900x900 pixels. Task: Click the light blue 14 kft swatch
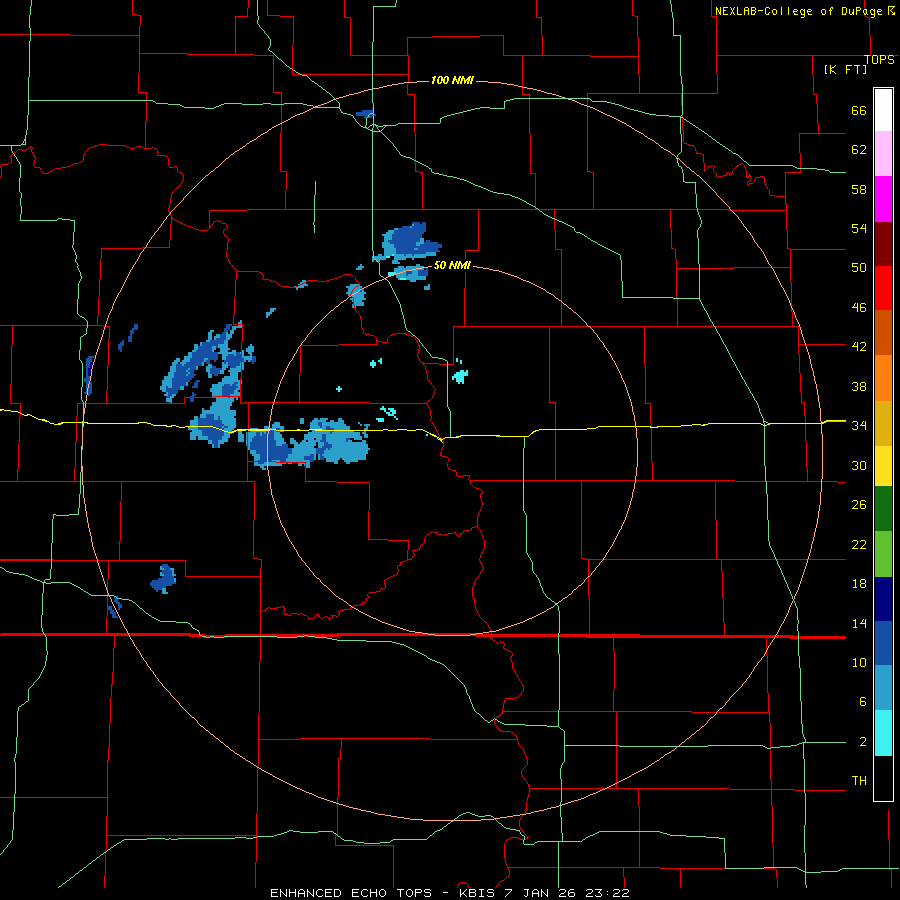click(x=883, y=688)
